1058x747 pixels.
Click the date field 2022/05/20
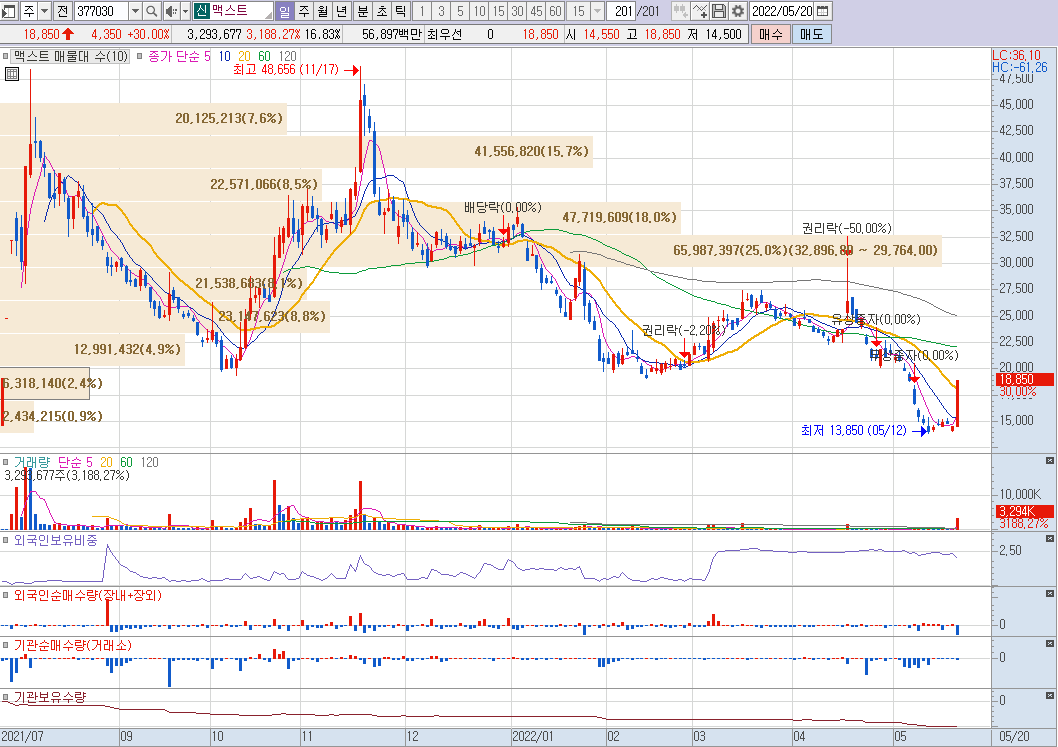point(781,11)
